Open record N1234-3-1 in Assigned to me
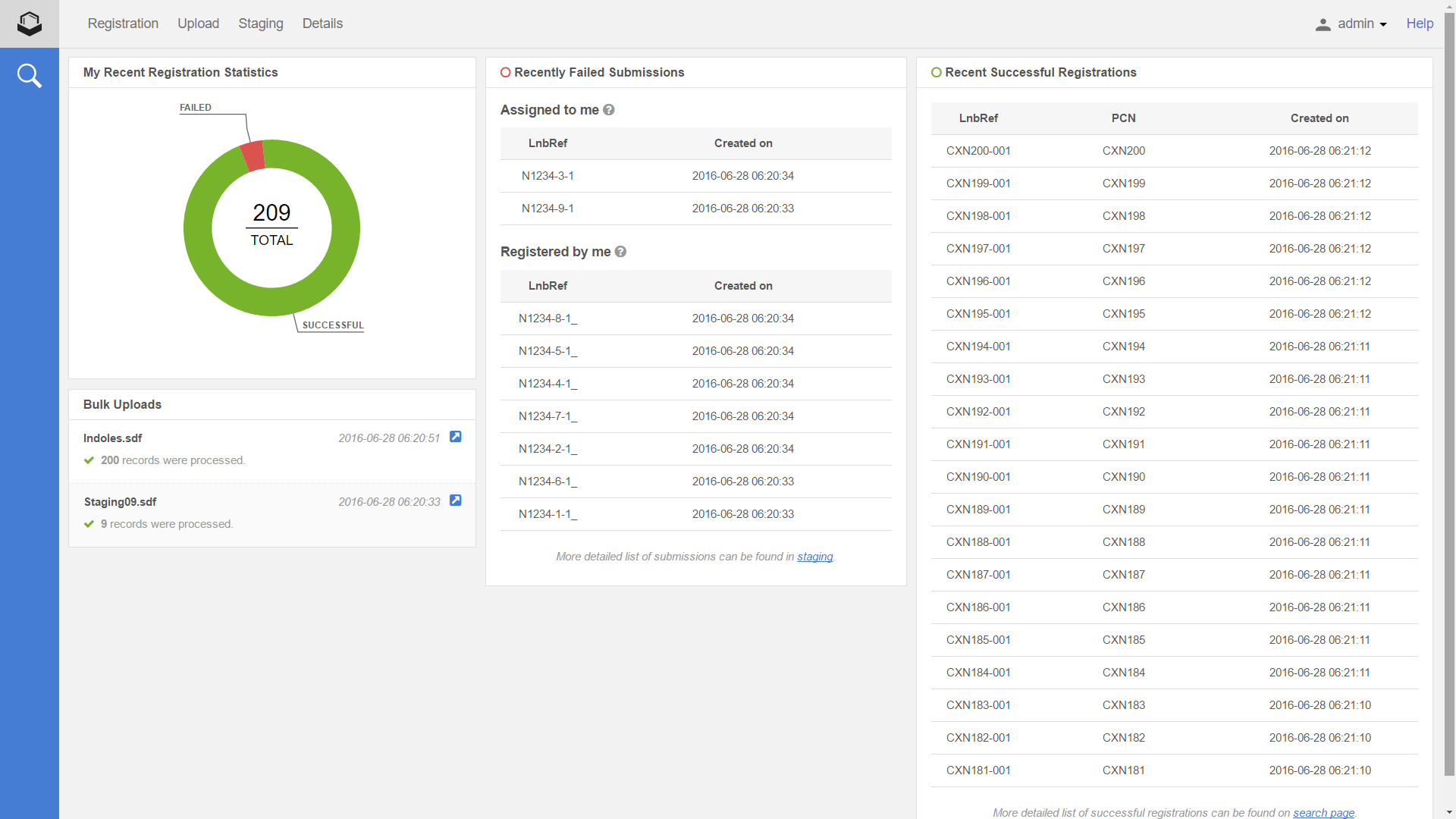The width and height of the screenshot is (1456, 819). 548,175
